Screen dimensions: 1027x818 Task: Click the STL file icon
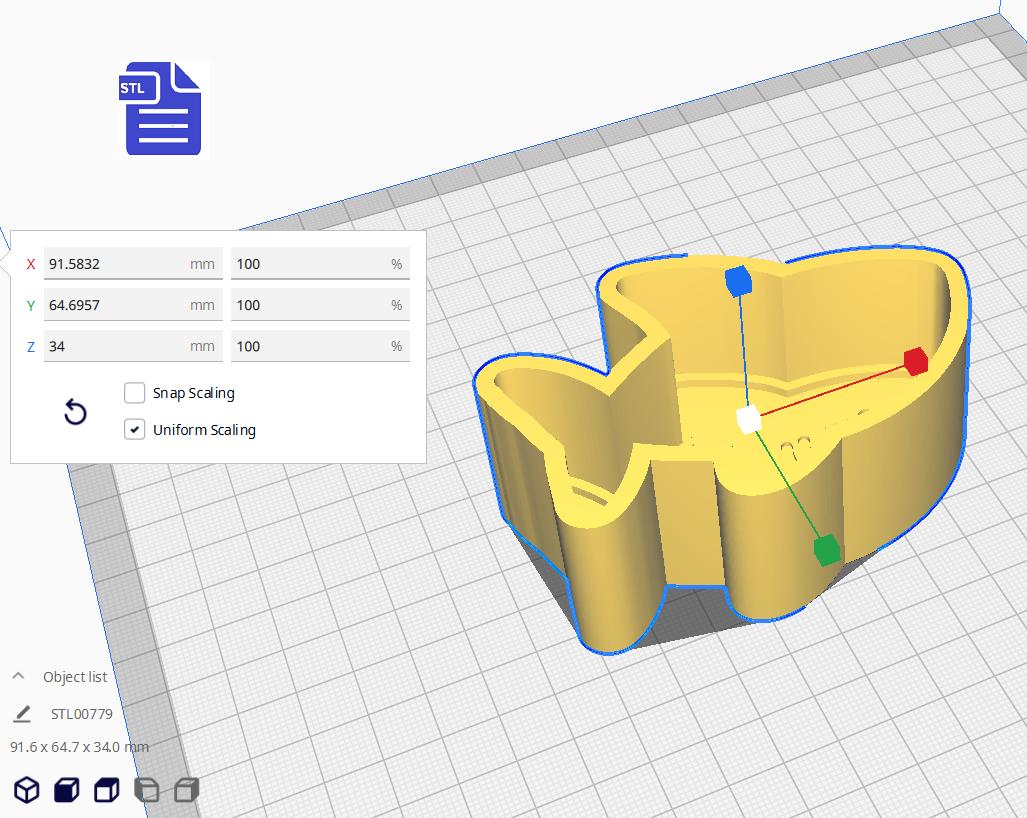coord(163,109)
